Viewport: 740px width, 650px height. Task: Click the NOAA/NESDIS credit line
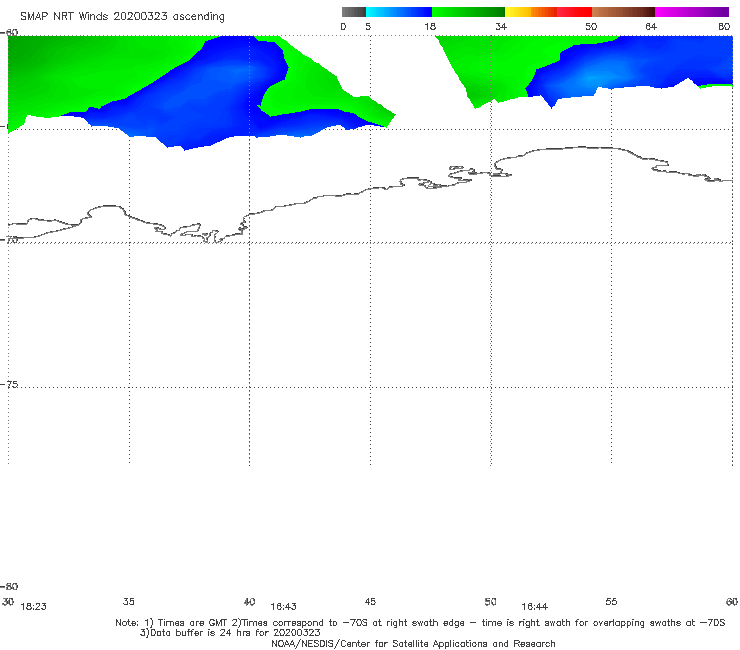[x=413, y=644]
